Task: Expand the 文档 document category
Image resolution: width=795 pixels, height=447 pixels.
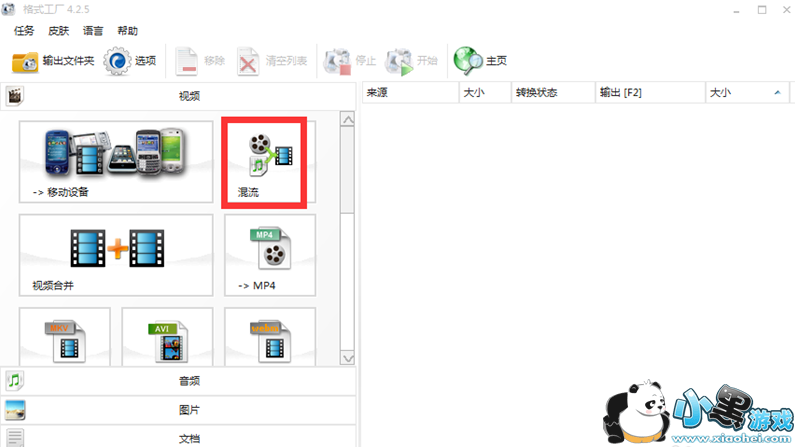Action: point(178,437)
